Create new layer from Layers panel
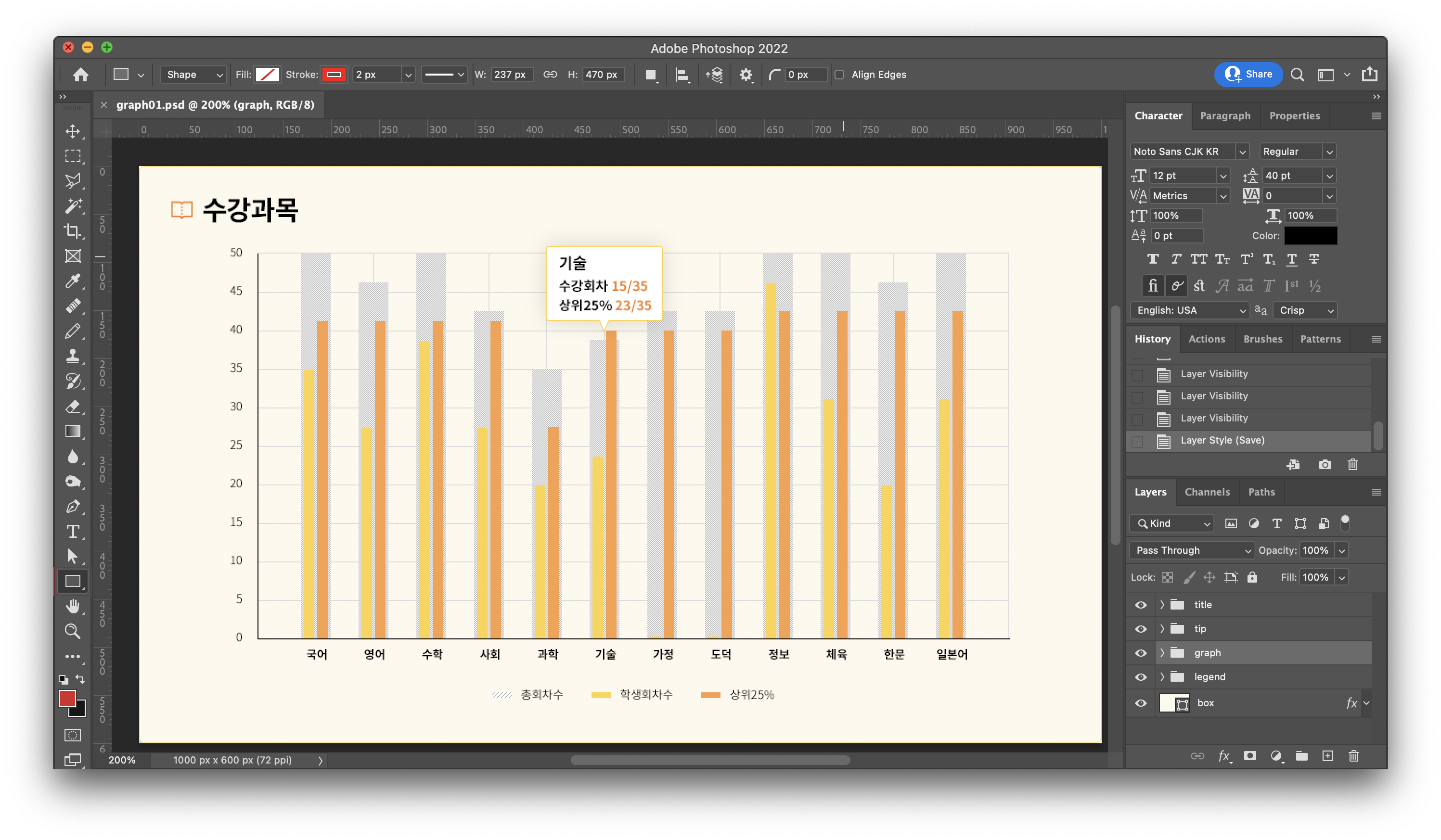The image size is (1441, 840). (1327, 756)
